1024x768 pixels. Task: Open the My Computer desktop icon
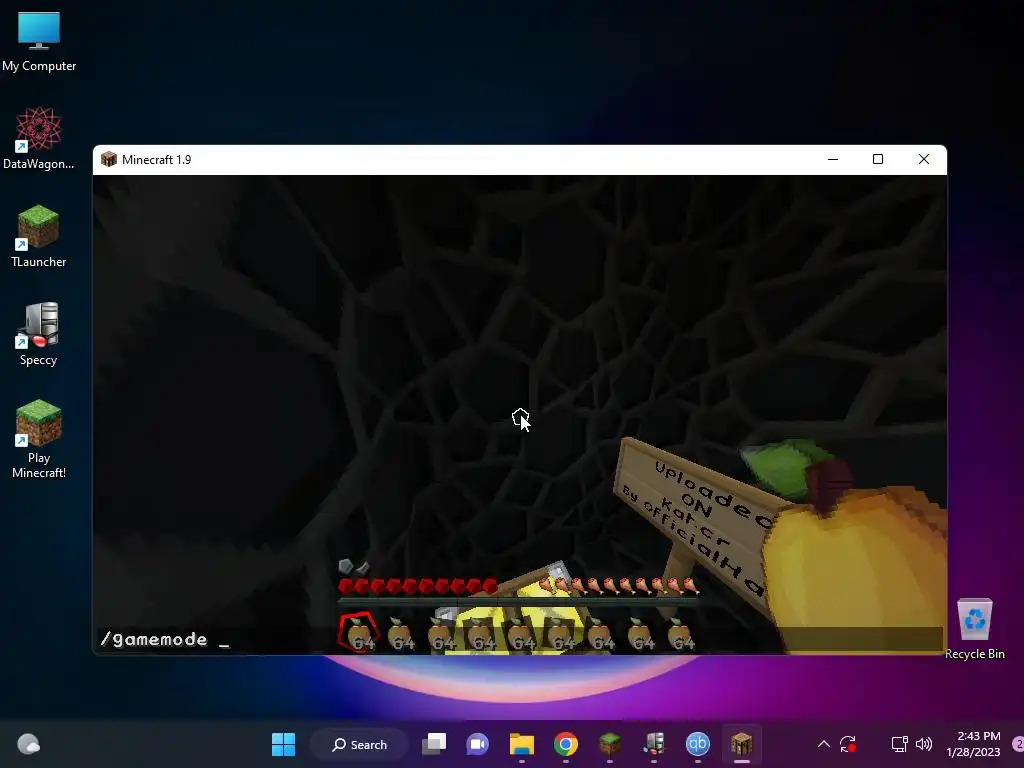pyautogui.click(x=39, y=42)
